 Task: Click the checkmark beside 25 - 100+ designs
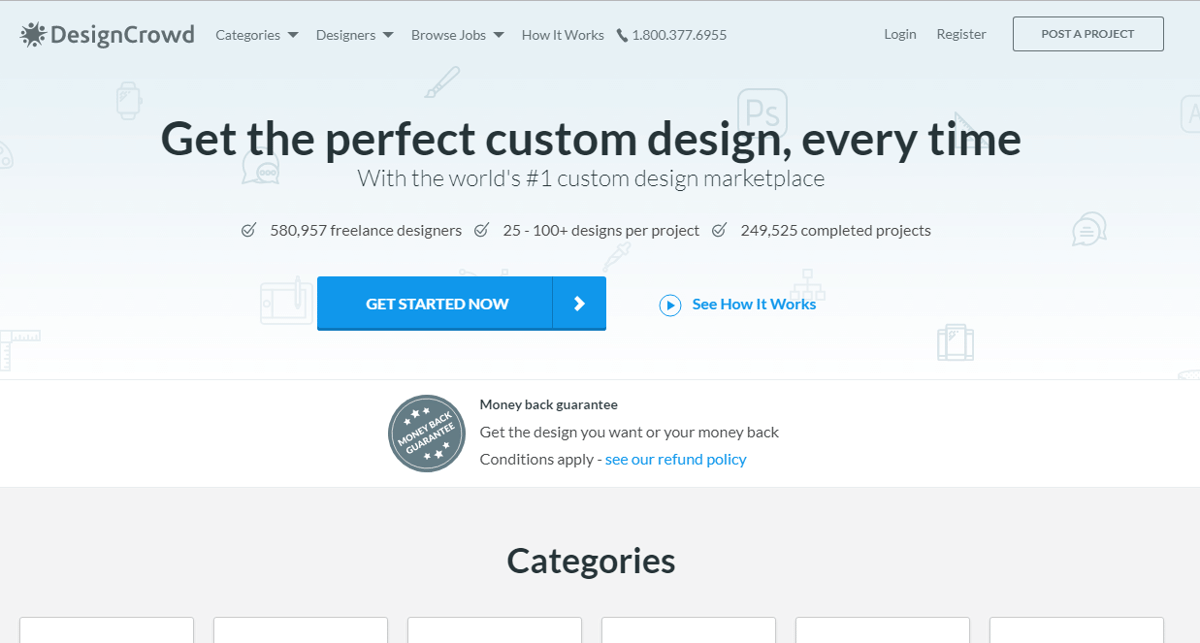click(483, 229)
